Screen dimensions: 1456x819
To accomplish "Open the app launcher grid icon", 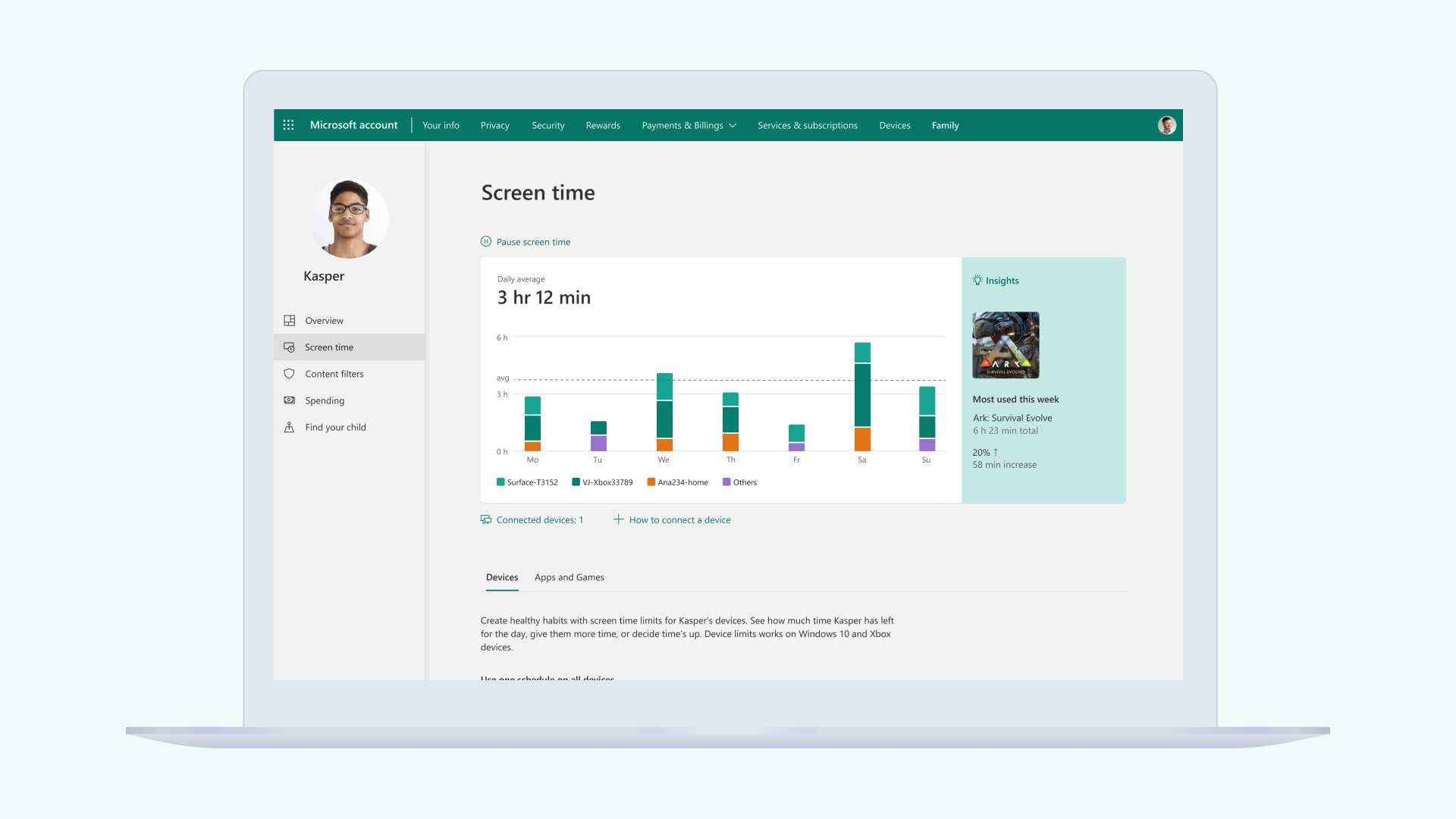I will (288, 125).
